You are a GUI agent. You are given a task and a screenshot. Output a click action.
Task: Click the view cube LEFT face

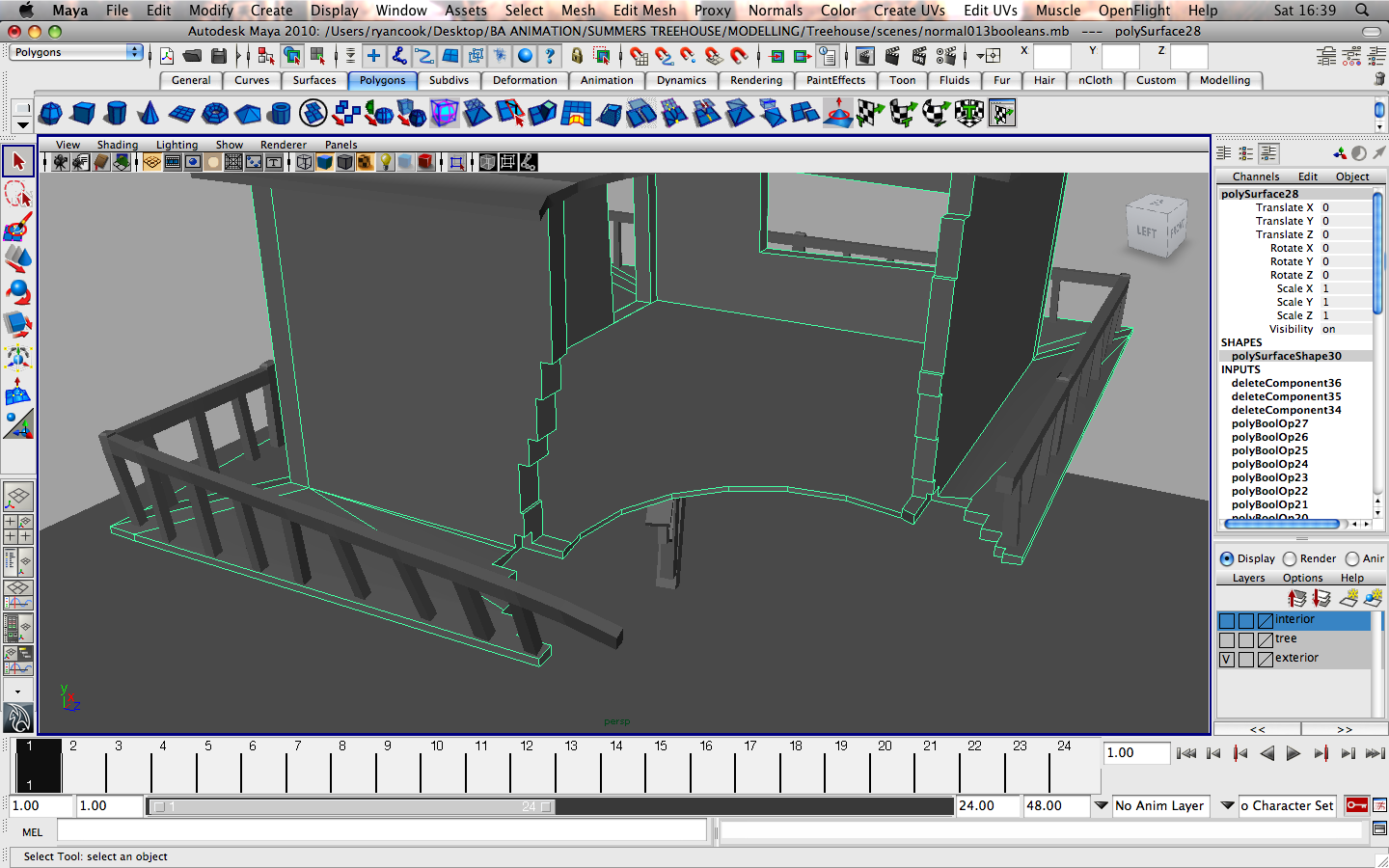(x=1147, y=231)
